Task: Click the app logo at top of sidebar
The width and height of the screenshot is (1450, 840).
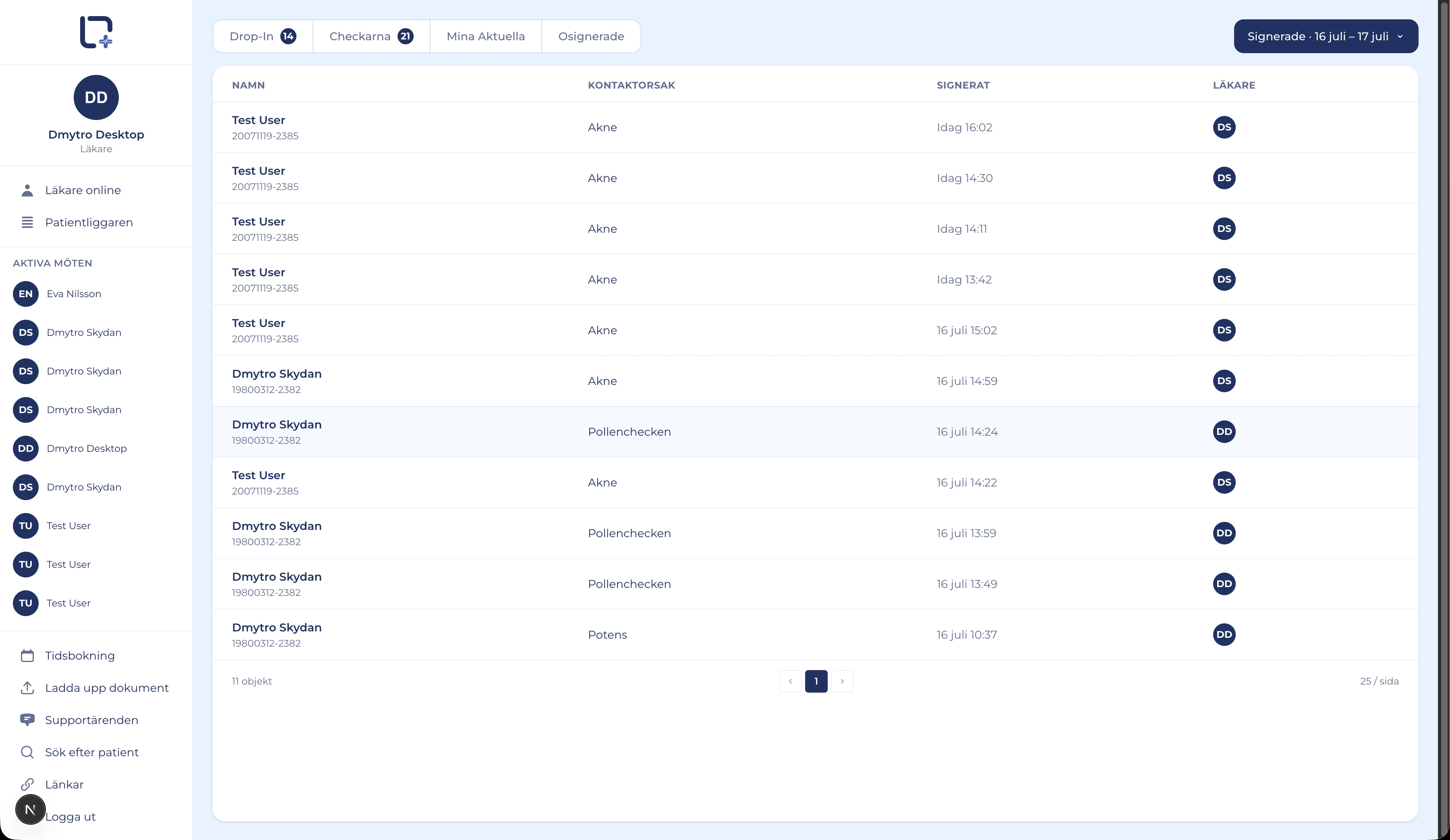Action: (96, 32)
